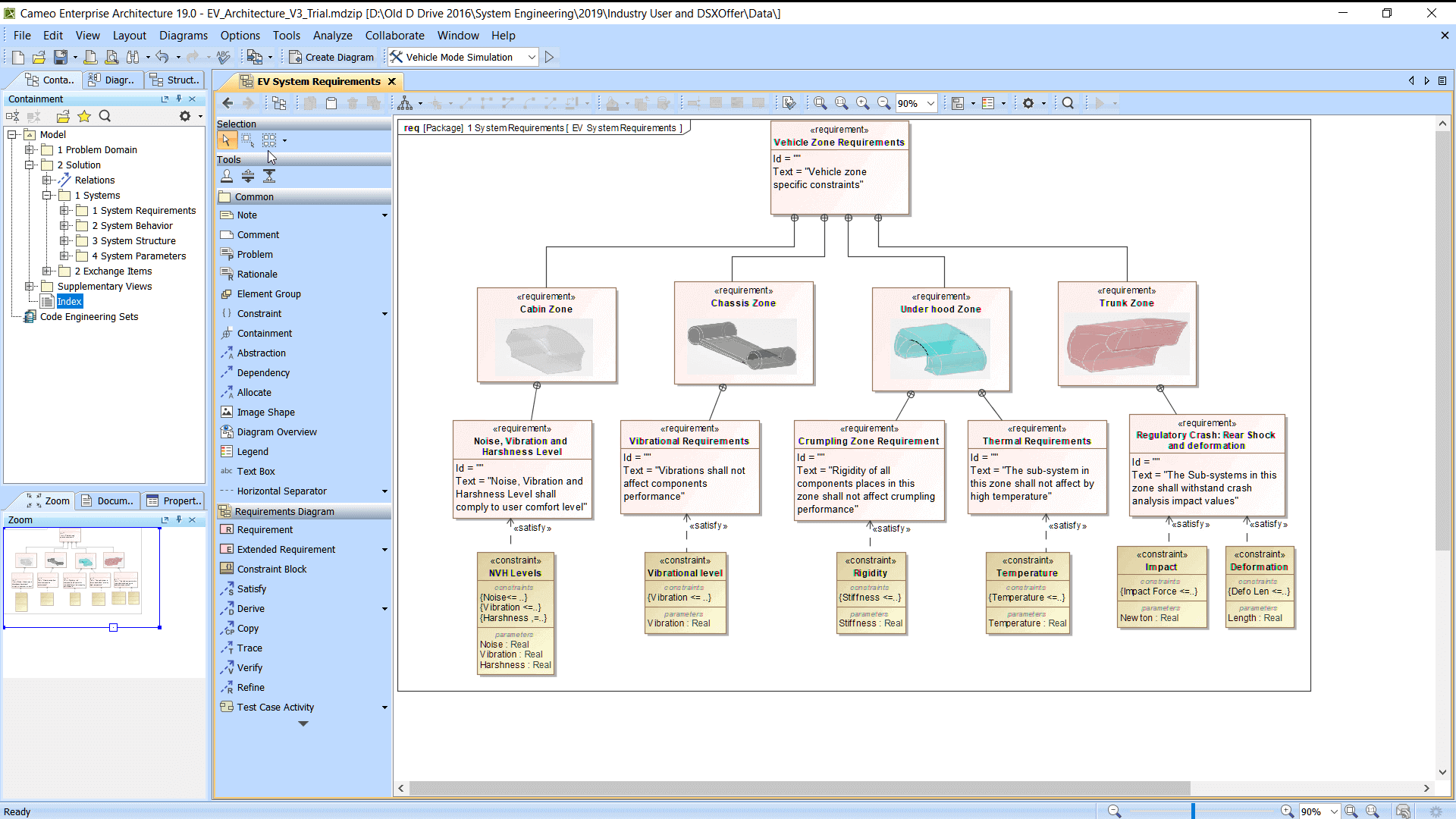1456x819 pixels.
Task: Select the Constraint Block tool
Action: tap(271, 568)
